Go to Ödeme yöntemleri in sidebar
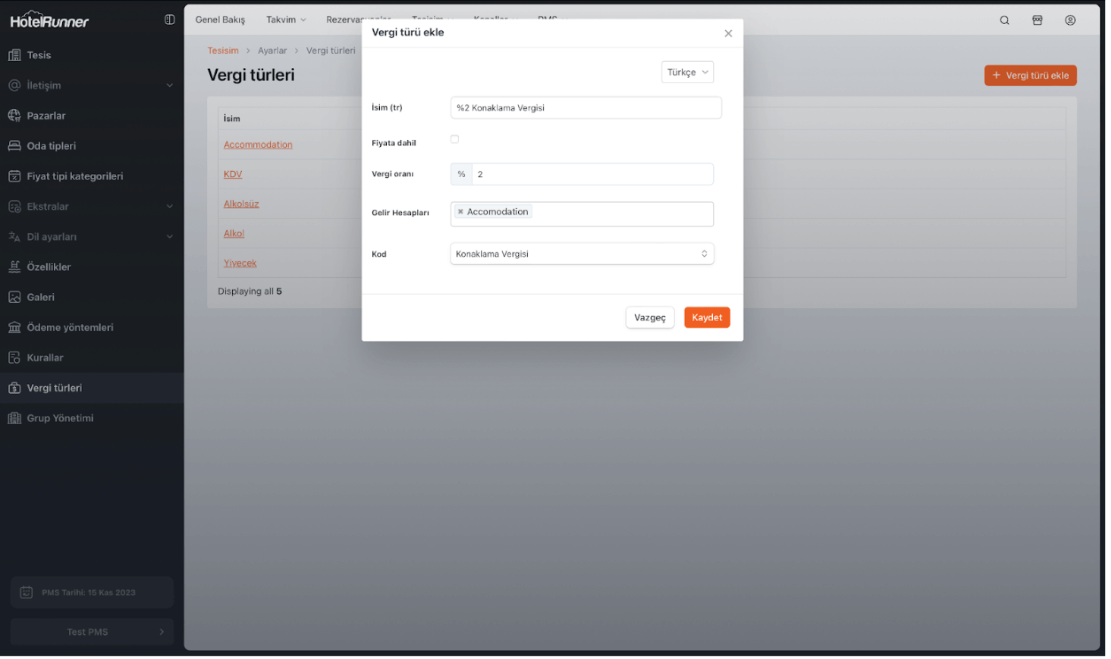Viewport: 1111px width, 659px height. (69, 327)
